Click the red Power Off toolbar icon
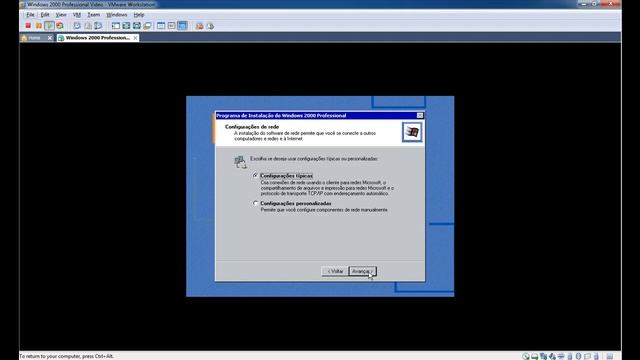640x360 pixels. point(28,26)
